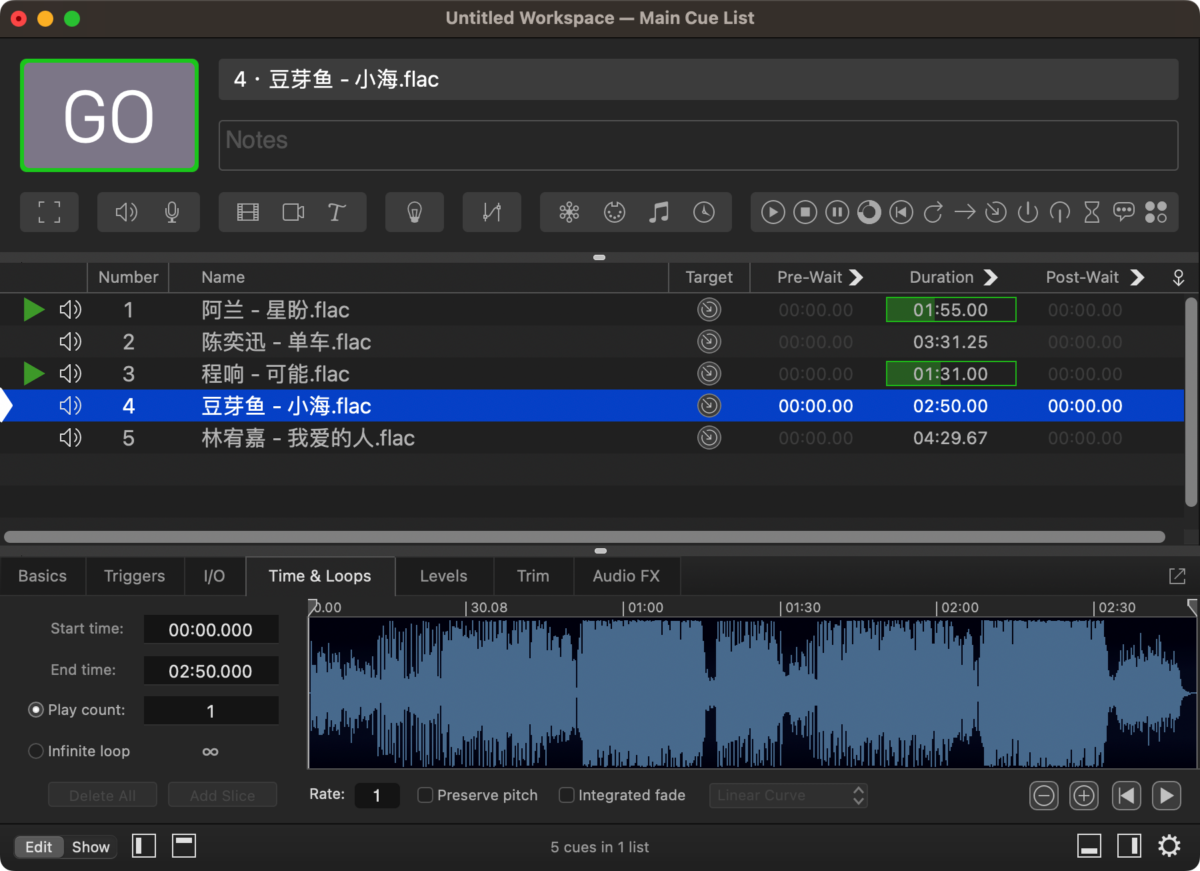Toggle the left sidebar panel
The height and width of the screenshot is (871, 1200).
144,846
